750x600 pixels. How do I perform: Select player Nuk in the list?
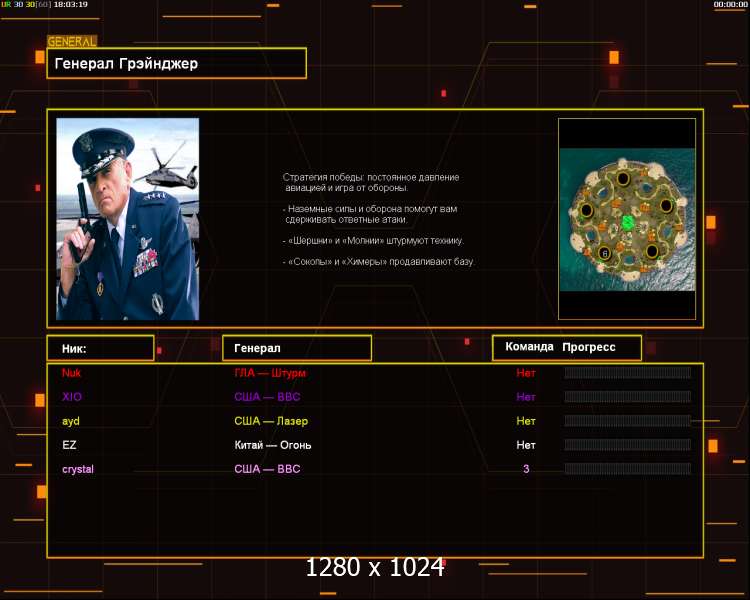coord(71,373)
